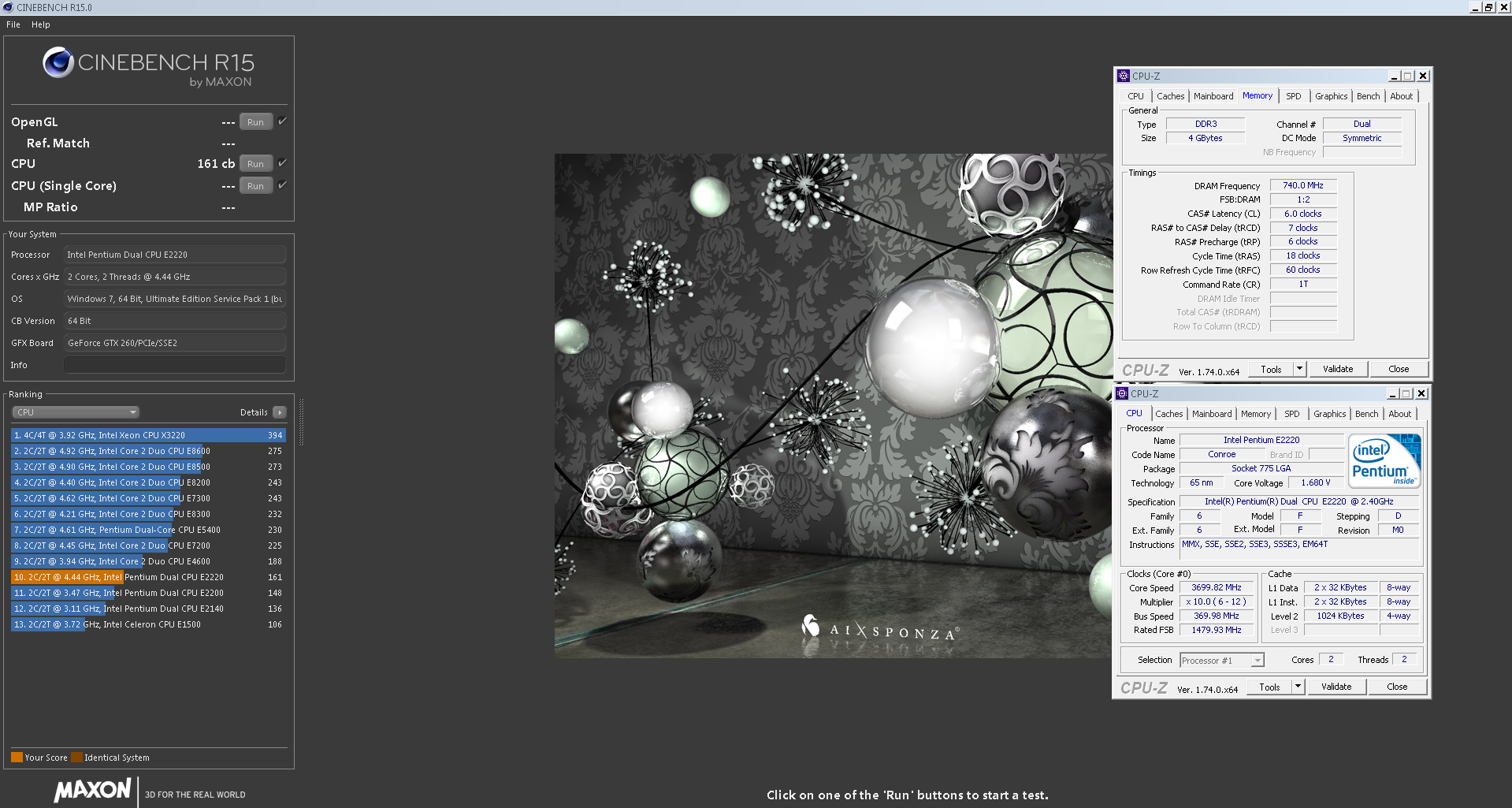Image resolution: width=1512 pixels, height=808 pixels.
Task: Click Tools button in lower CPU-Z window
Action: [1269, 687]
